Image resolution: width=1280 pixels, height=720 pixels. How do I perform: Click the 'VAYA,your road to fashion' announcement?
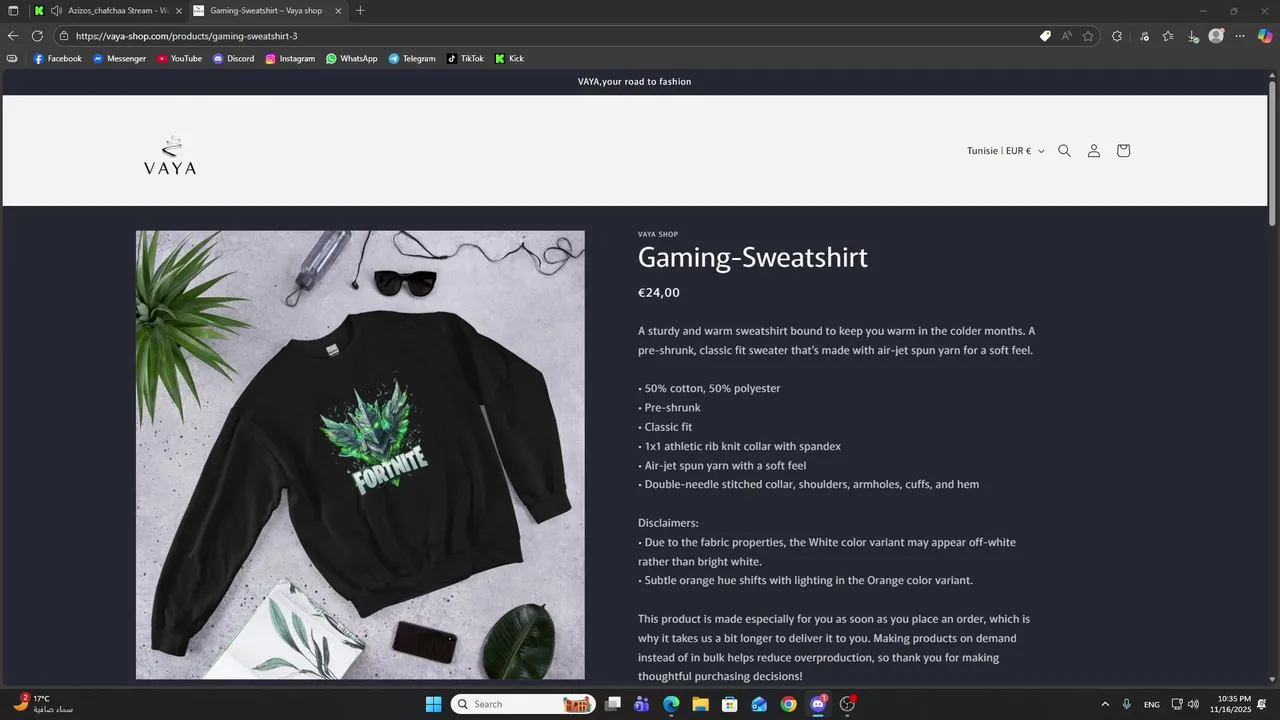[x=635, y=82]
